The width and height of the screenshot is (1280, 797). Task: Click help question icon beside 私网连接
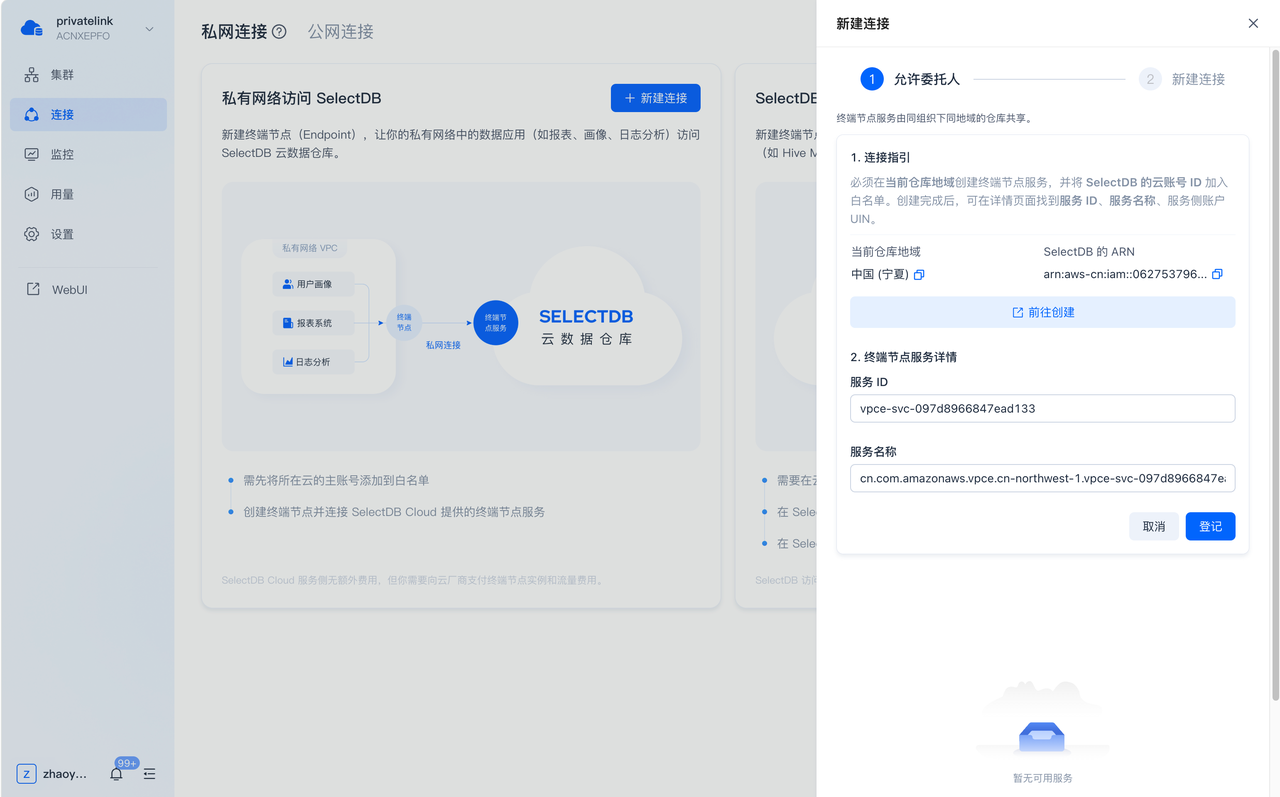(280, 32)
